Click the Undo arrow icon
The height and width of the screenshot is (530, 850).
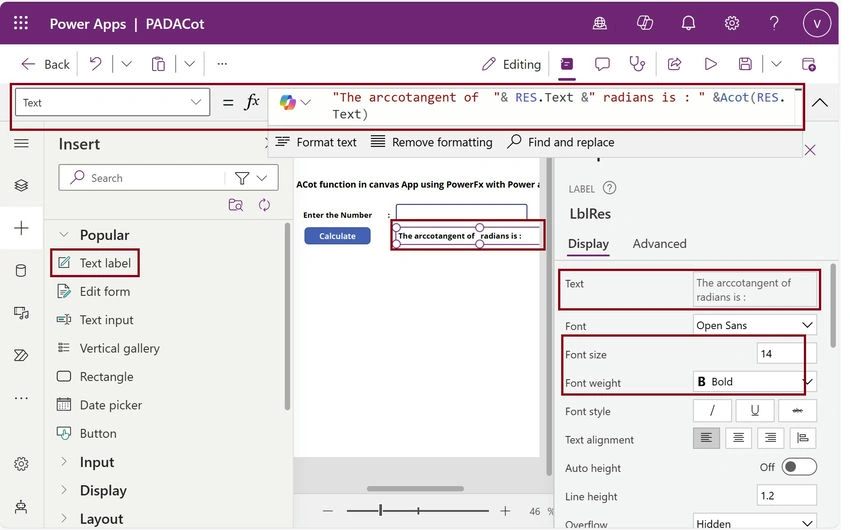tap(95, 64)
